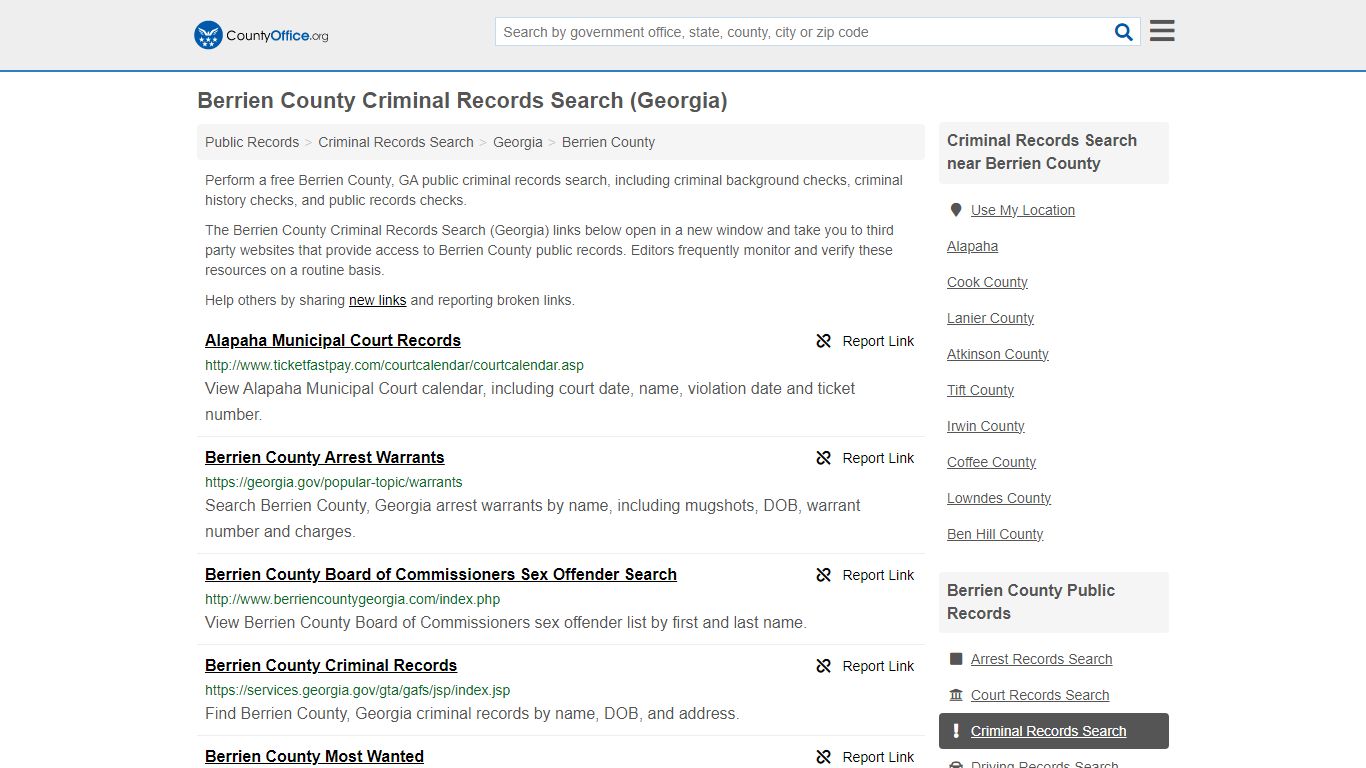Open the hamburger menu
Image resolution: width=1366 pixels, height=768 pixels.
(x=1162, y=31)
